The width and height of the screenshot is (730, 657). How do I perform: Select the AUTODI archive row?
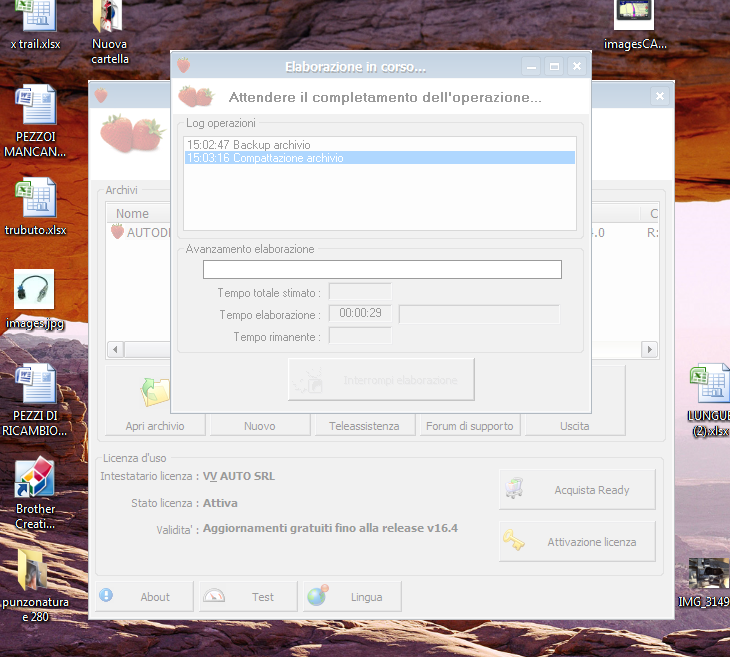[140, 232]
